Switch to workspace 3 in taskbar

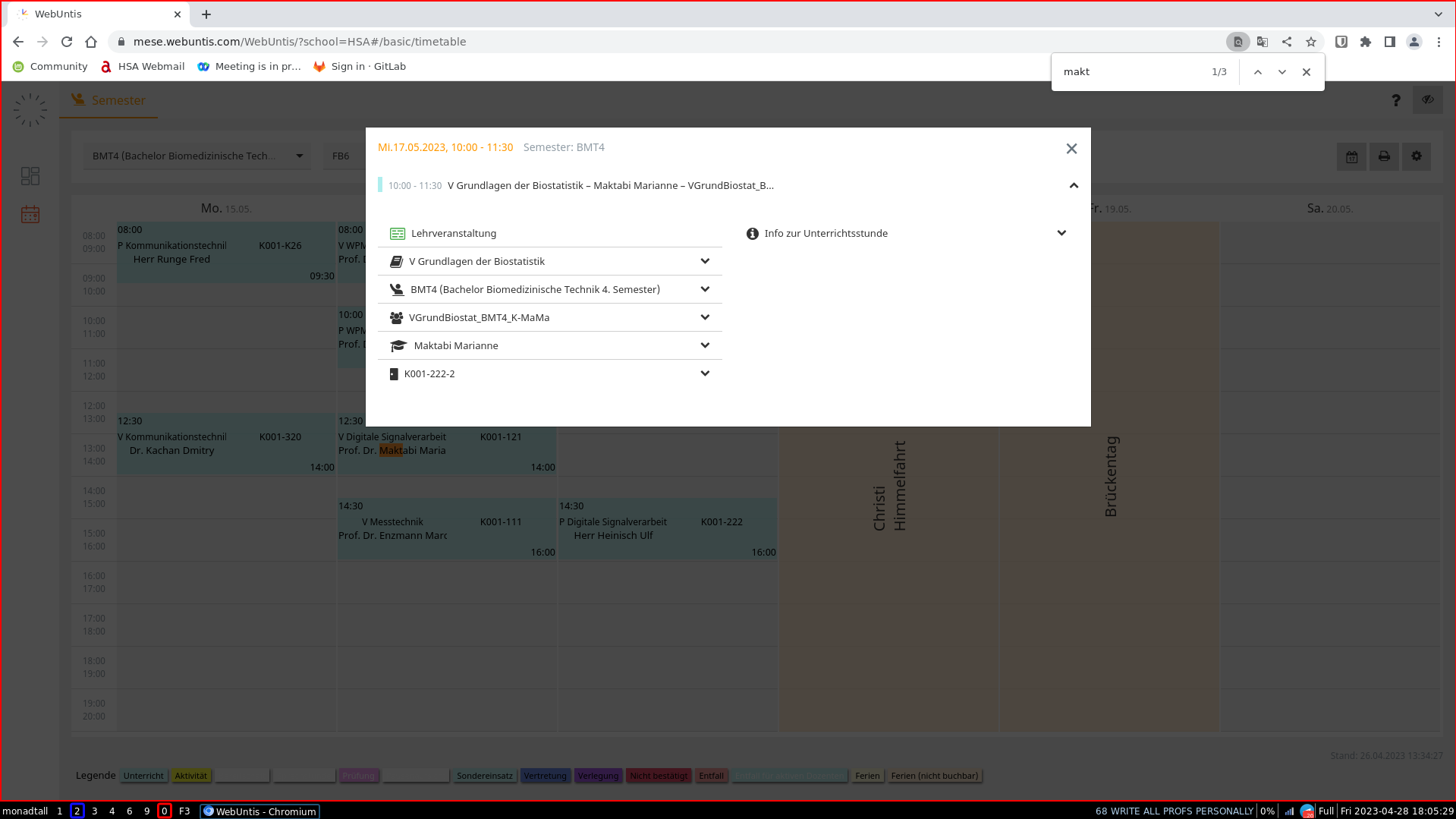click(94, 811)
